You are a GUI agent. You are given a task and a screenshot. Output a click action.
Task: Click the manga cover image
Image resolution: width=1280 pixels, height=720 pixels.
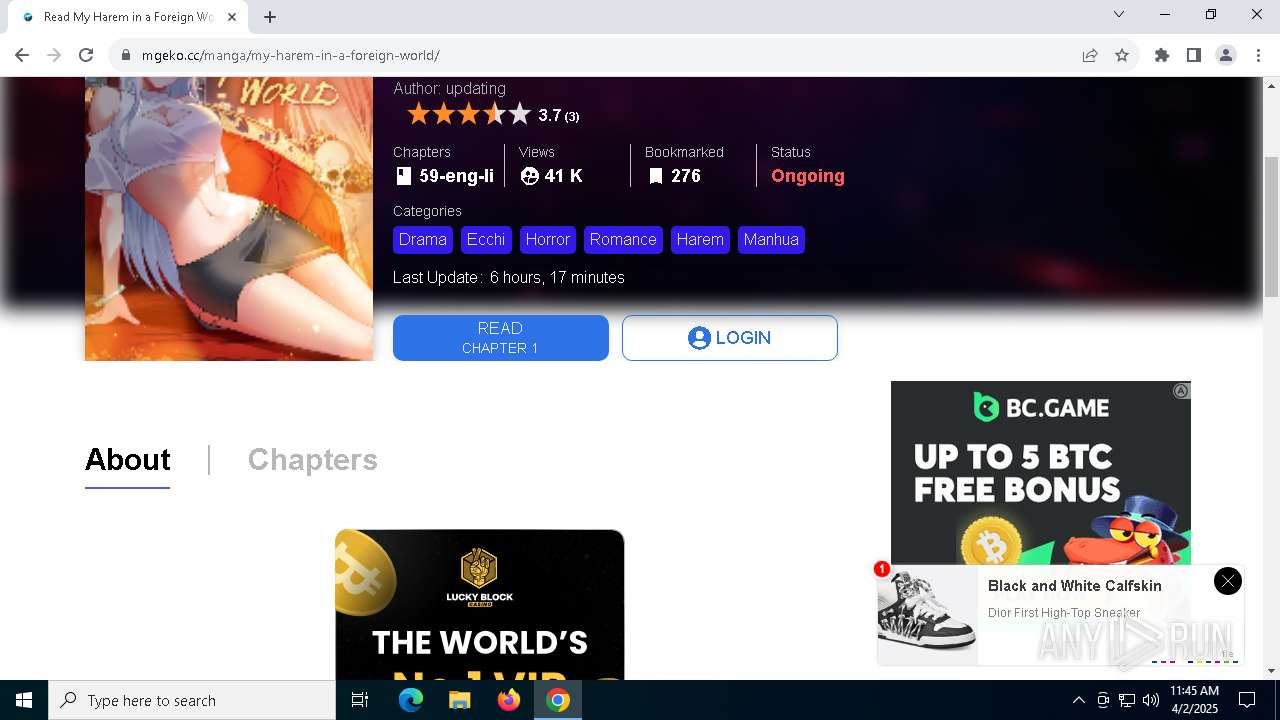click(x=229, y=218)
